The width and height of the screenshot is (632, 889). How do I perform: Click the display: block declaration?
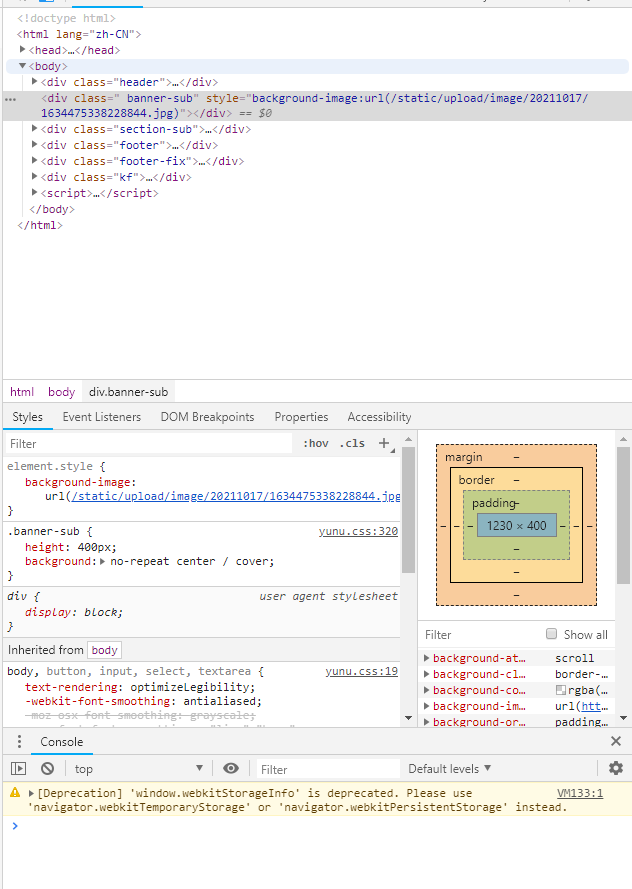tap(74, 612)
